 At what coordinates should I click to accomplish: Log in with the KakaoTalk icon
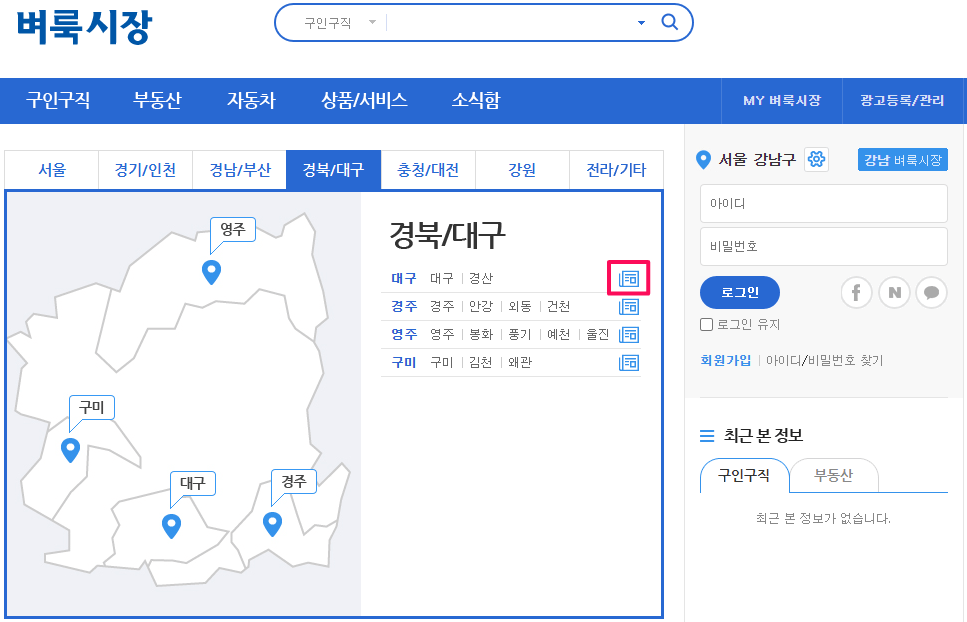pyautogui.click(x=931, y=292)
